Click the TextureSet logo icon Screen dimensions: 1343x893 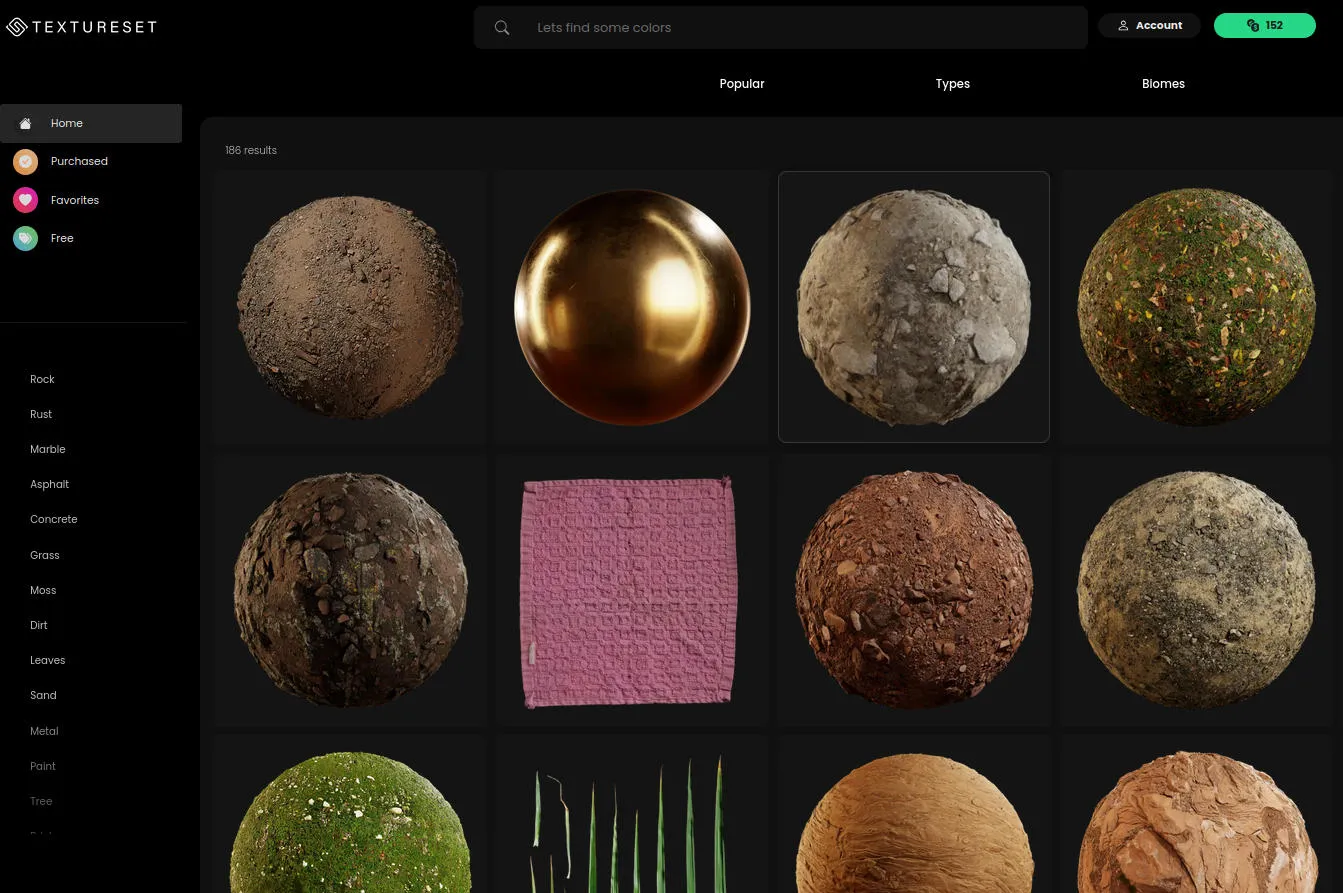point(17,27)
